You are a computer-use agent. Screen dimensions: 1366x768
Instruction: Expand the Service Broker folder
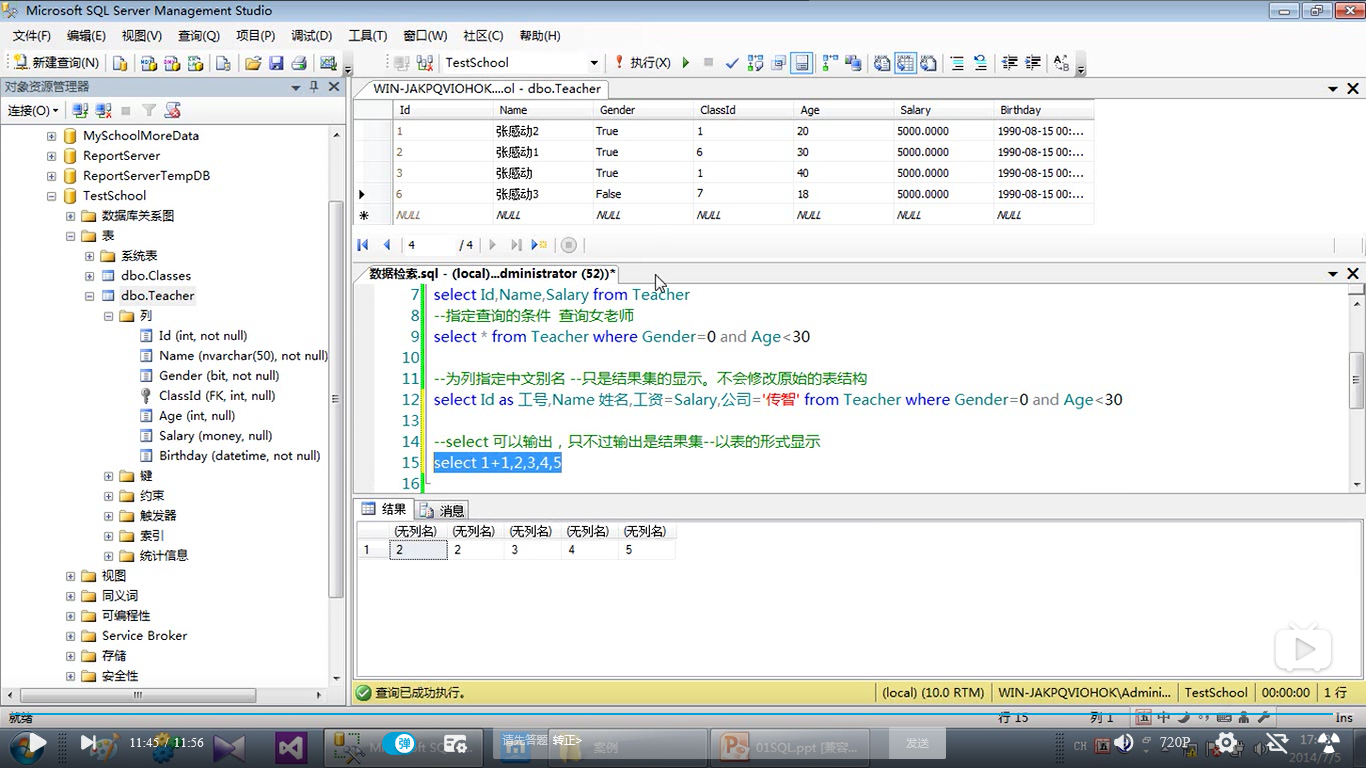[70, 636]
